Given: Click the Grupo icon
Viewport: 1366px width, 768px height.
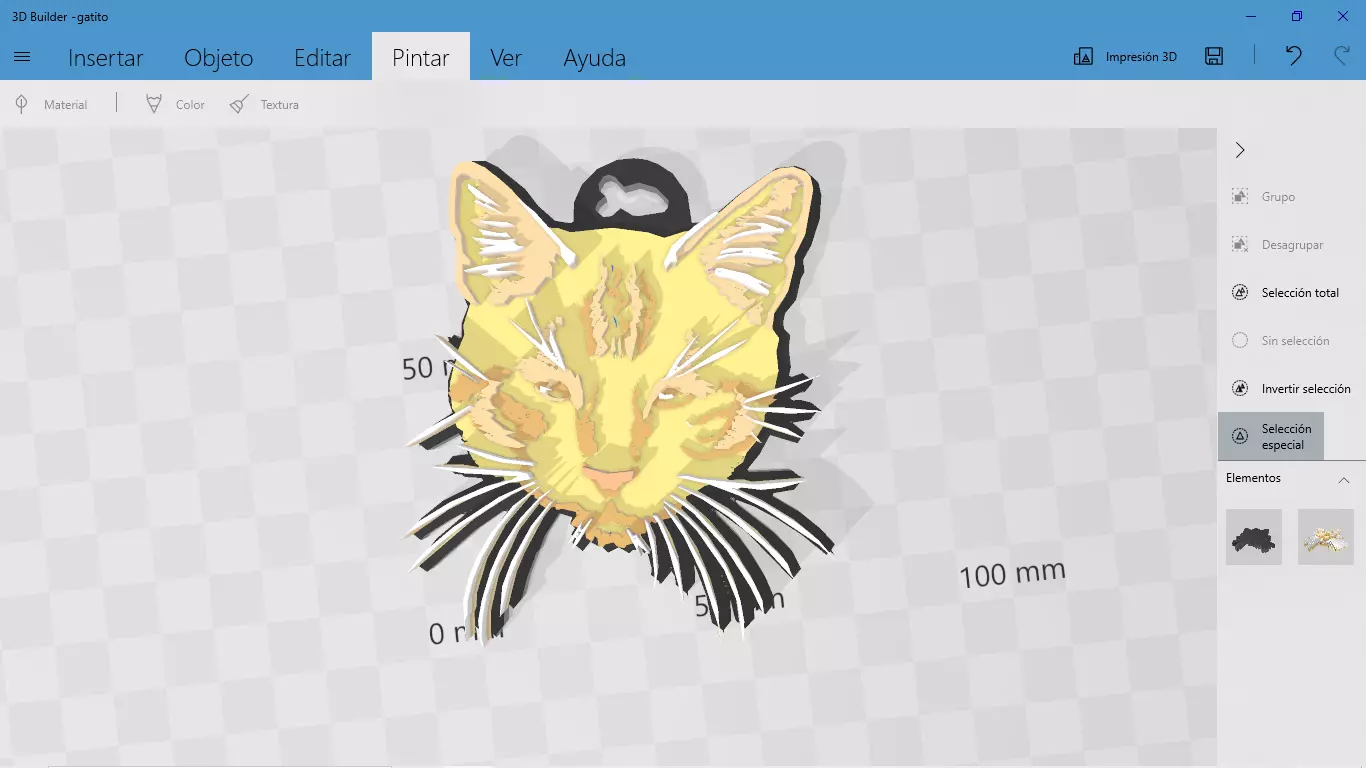Looking at the screenshot, I should [1240, 197].
